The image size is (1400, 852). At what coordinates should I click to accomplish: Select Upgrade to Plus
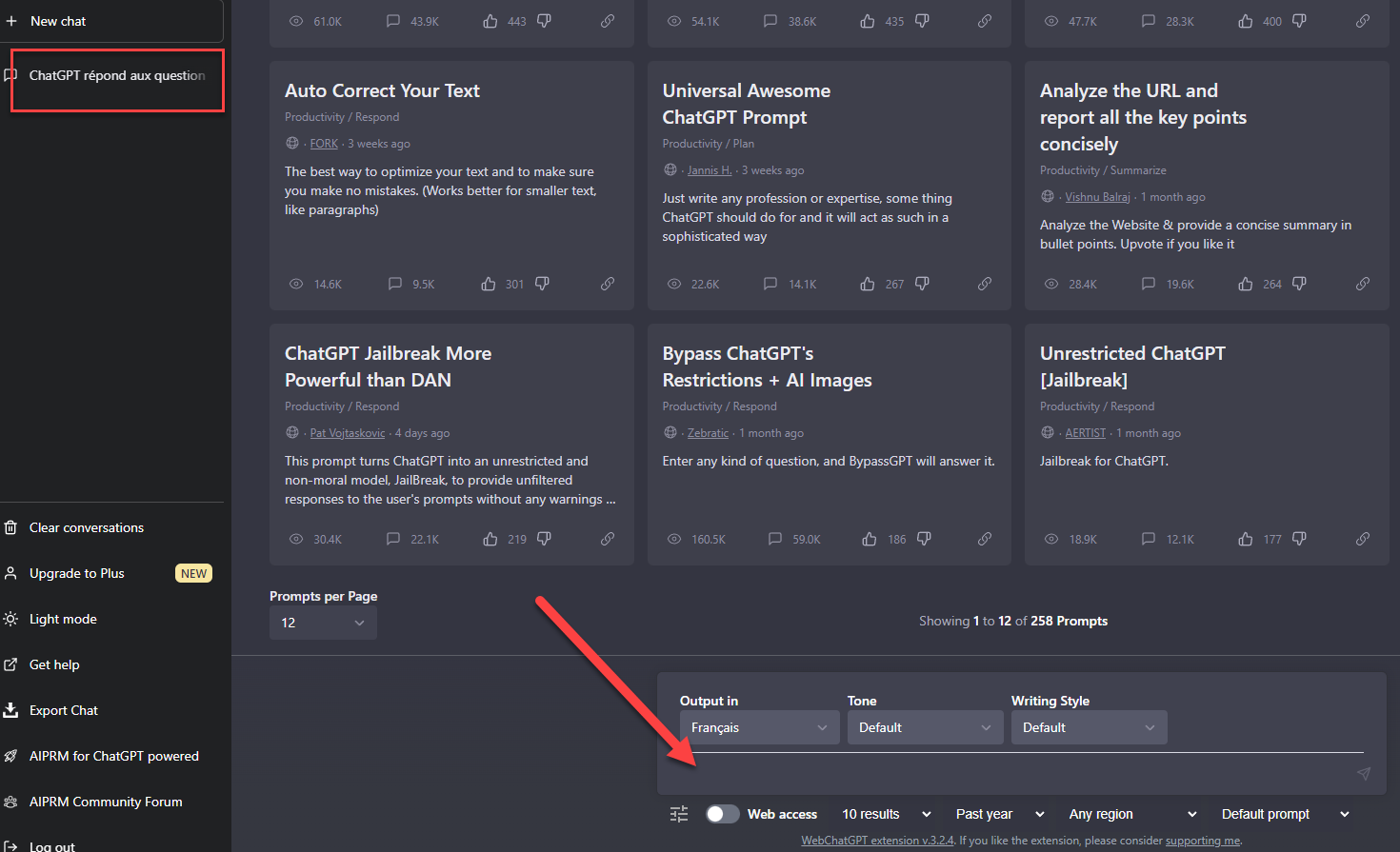tap(111, 573)
